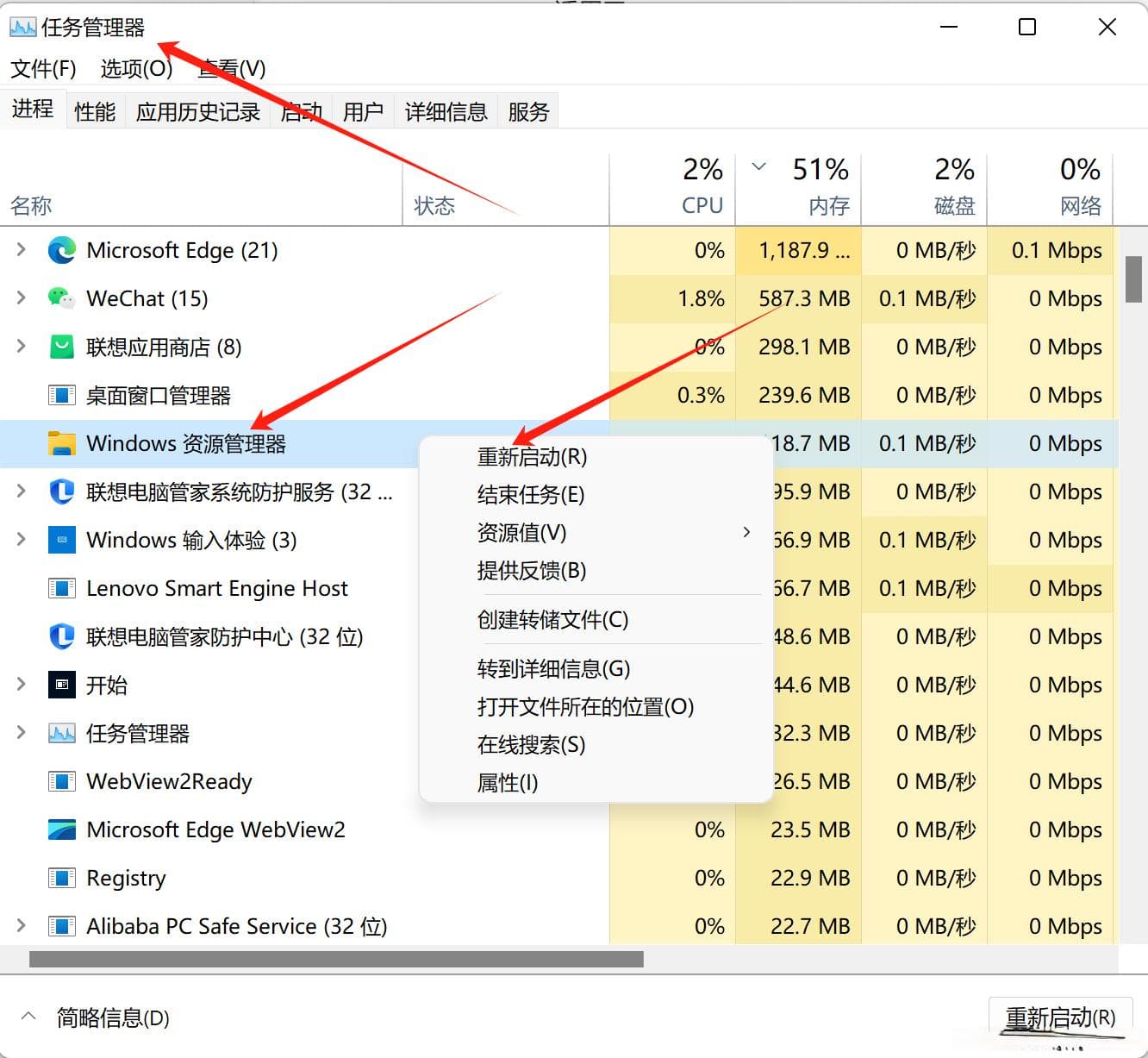
Task: Sort by the 名称 column header
Action: 202,189
